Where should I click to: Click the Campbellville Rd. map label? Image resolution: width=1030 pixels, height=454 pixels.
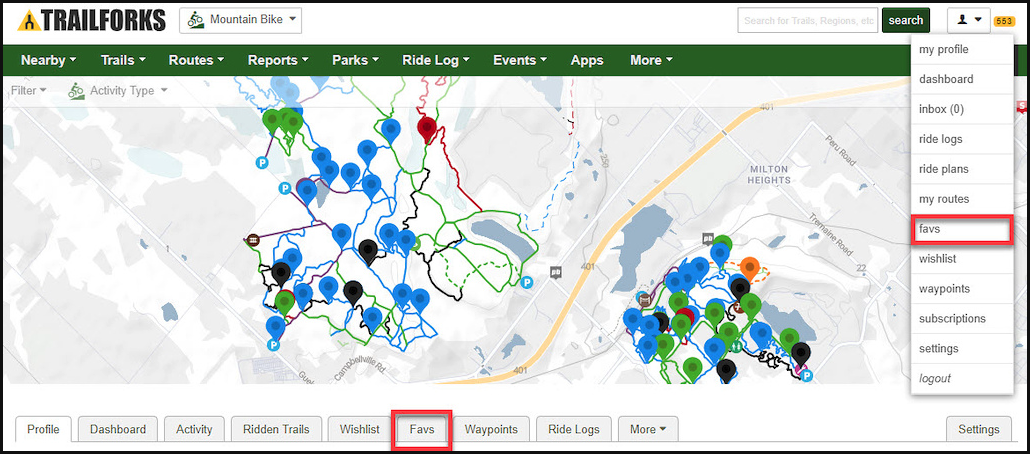pyautogui.click(x=360, y=369)
